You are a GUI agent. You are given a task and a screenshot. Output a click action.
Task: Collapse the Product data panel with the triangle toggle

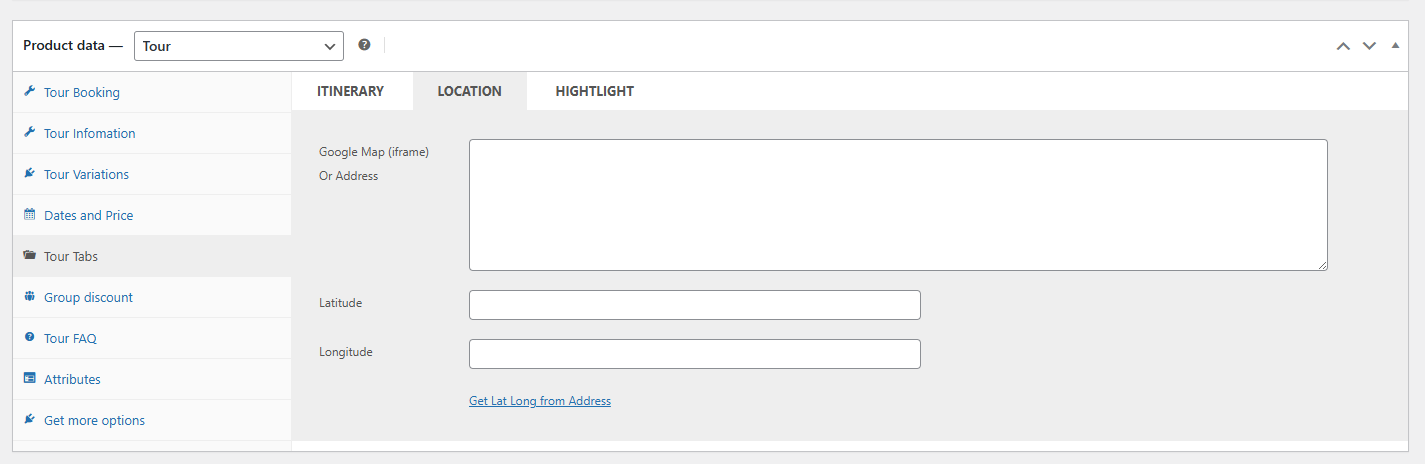[x=1395, y=45]
